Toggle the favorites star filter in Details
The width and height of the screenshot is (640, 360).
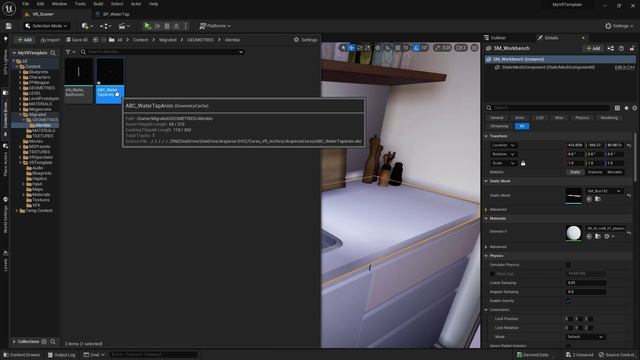[626, 108]
